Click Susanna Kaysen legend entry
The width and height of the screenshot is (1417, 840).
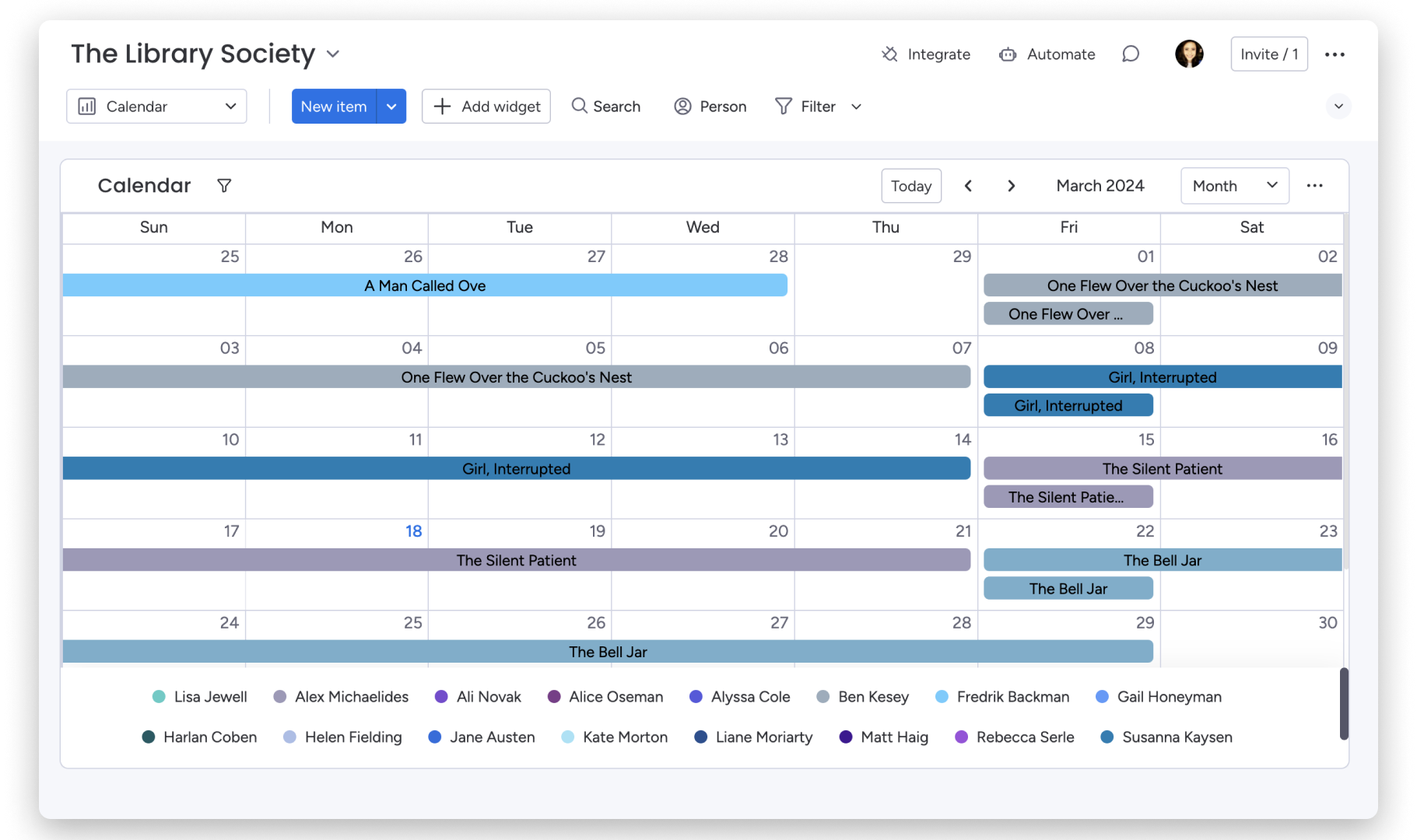coord(1166,737)
